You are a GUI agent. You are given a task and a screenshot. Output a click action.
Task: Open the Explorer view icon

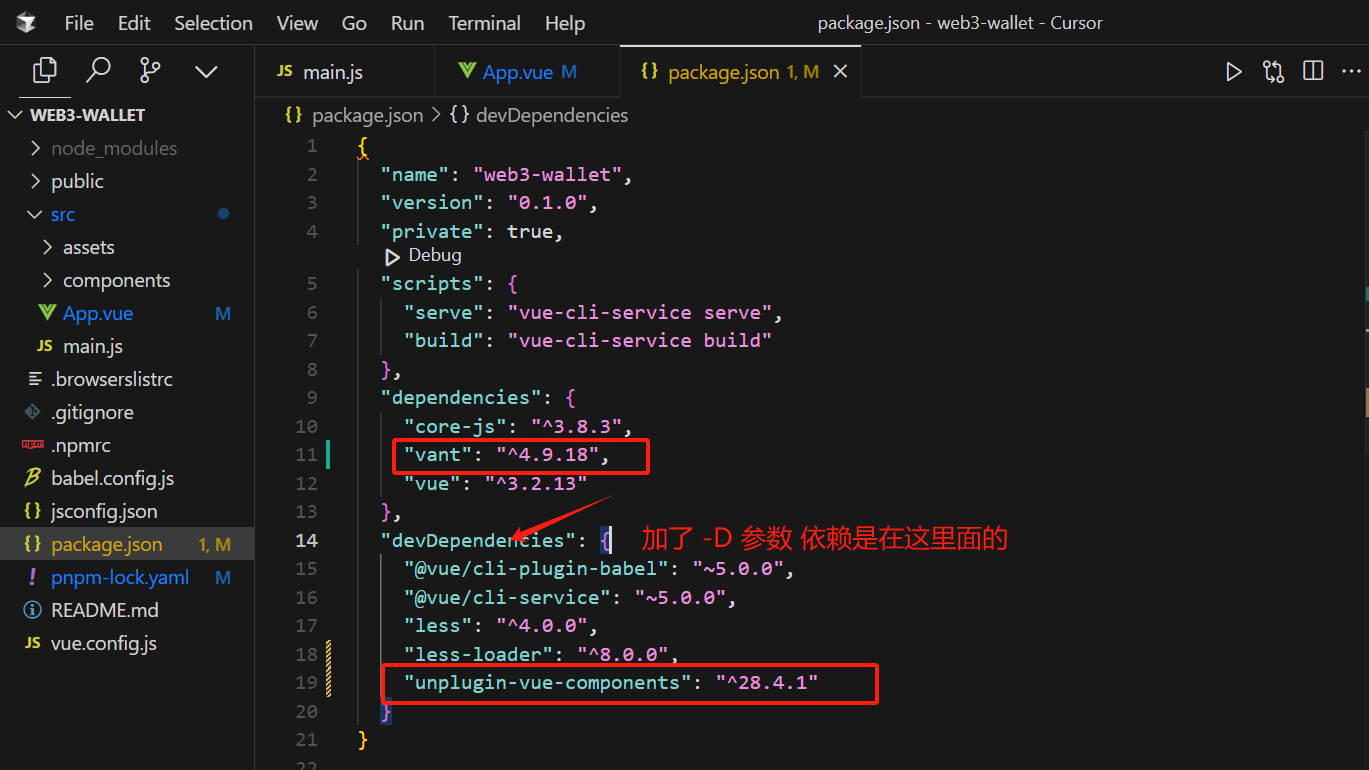click(45, 70)
